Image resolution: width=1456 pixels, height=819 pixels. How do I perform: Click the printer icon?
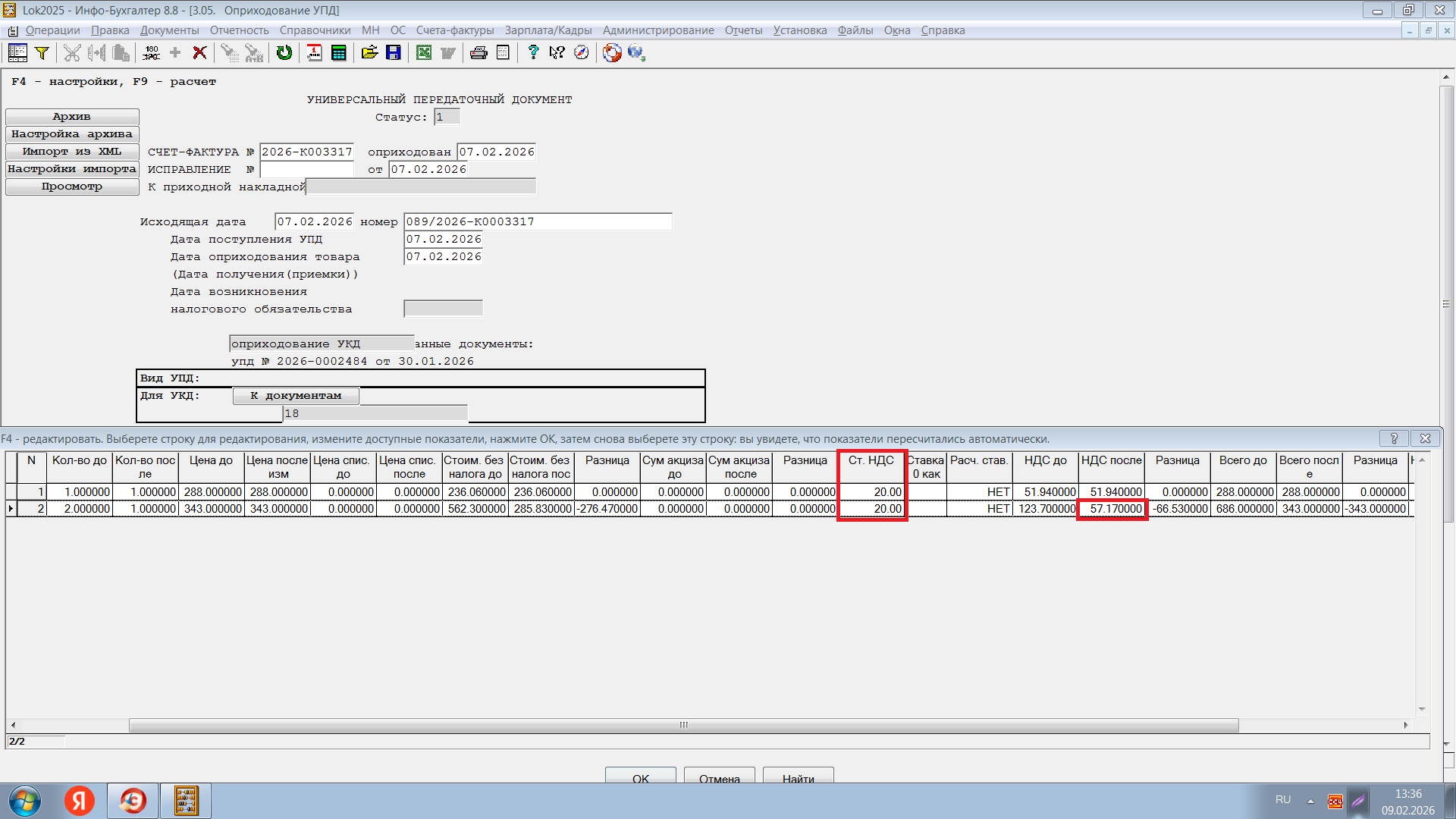[x=479, y=52]
